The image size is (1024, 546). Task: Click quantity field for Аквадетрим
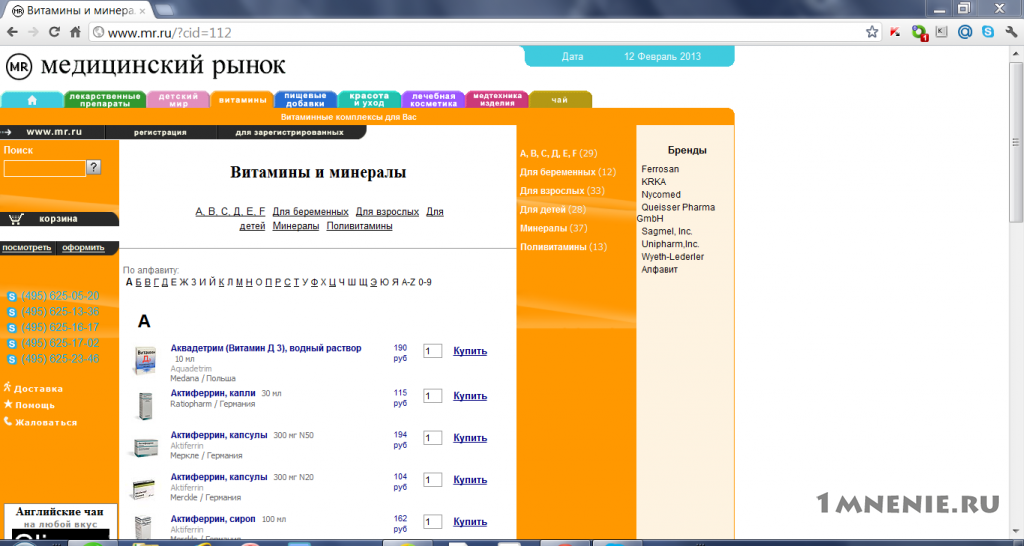pos(432,351)
